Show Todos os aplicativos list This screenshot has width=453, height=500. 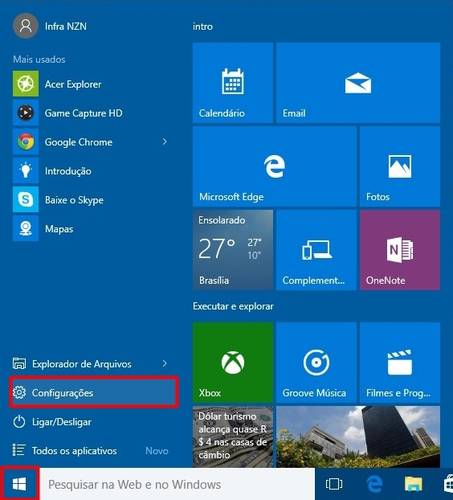90,451
